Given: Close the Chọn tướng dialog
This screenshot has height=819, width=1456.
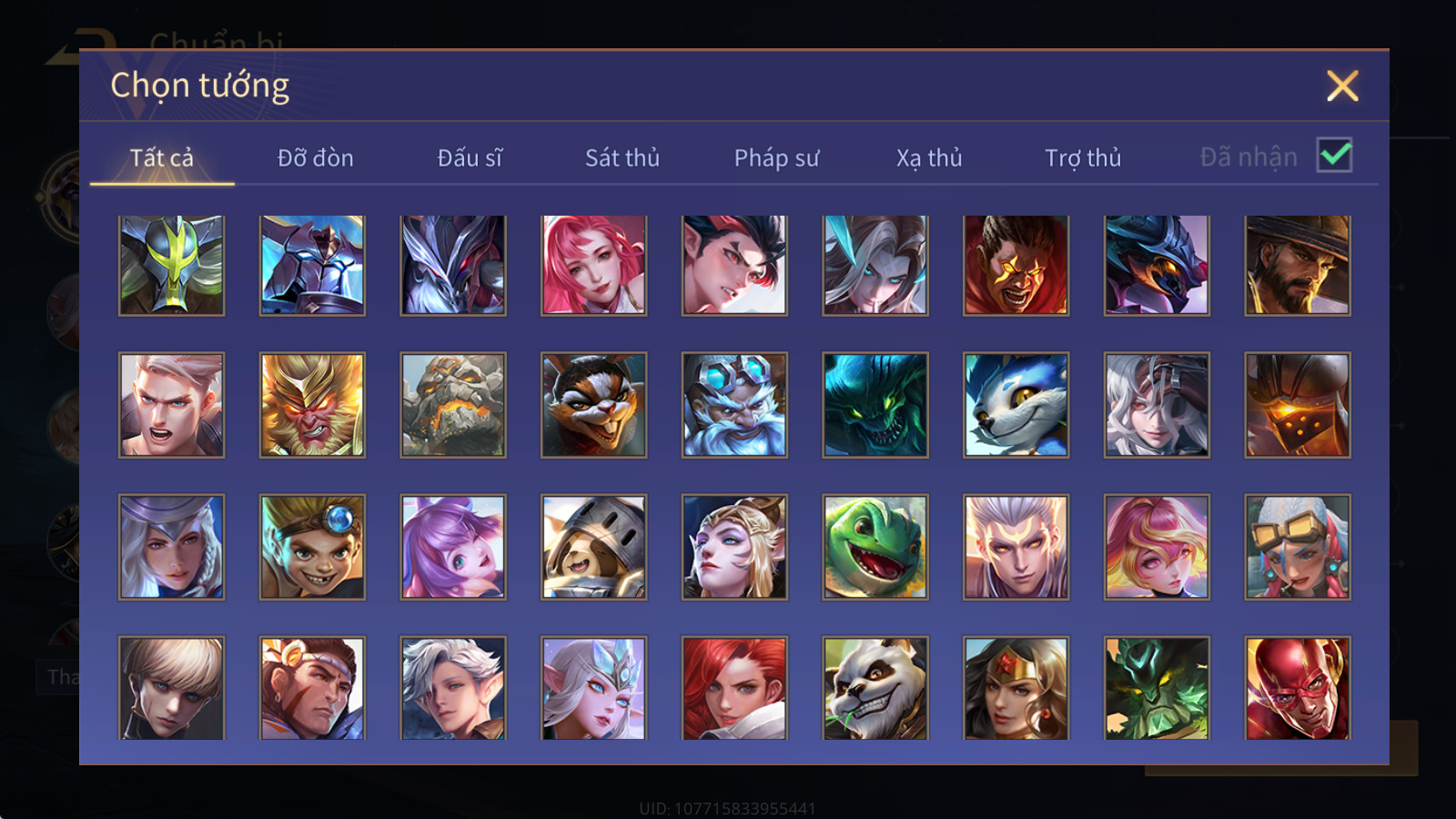Looking at the screenshot, I should tap(1342, 86).
